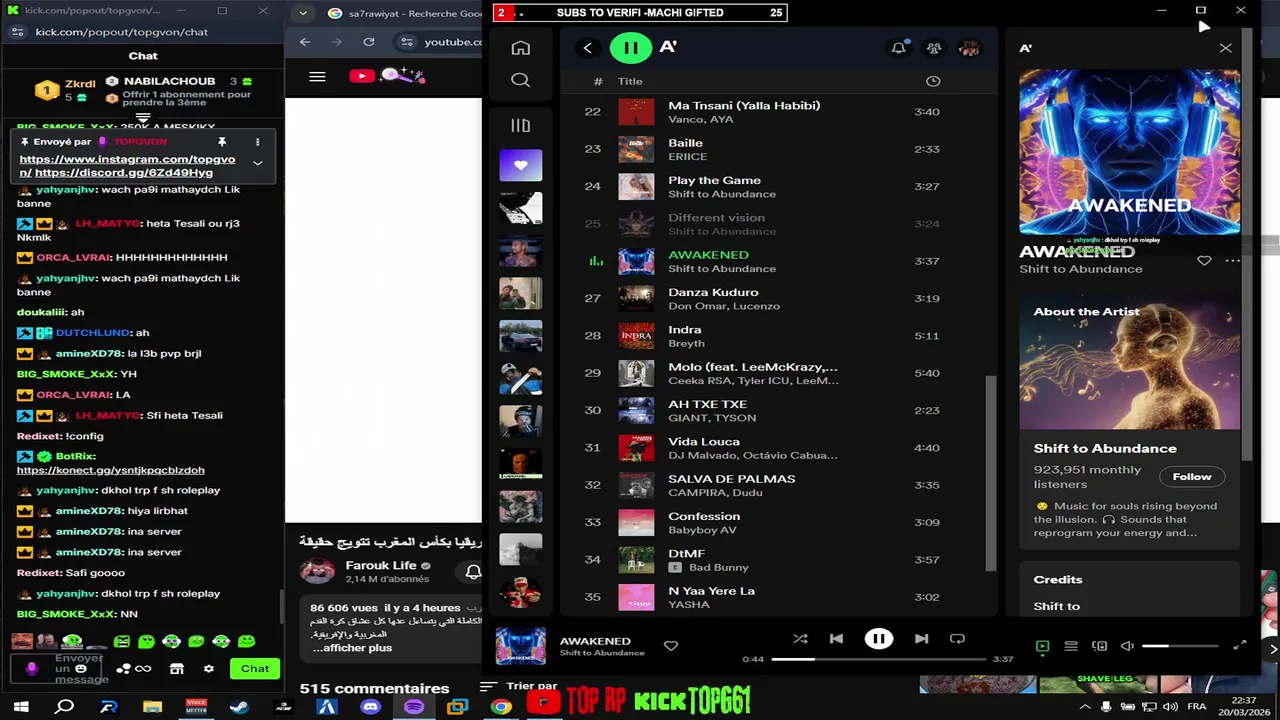
Task: Open Steam from Windows taskbar
Action: click(x=239, y=706)
